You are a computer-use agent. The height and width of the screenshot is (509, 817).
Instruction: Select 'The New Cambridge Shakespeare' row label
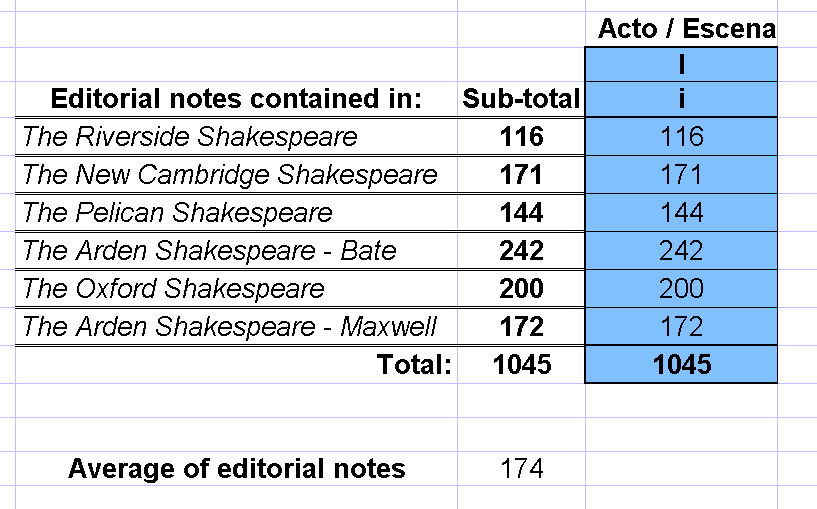point(237,175)
